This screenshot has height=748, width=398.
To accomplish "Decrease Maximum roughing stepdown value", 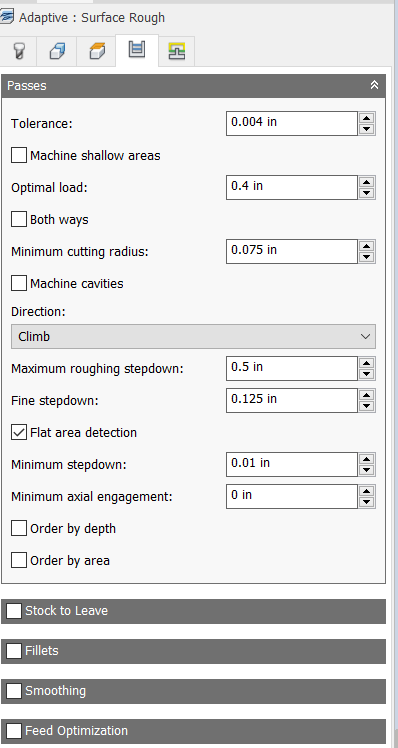I will click(367, 374).
